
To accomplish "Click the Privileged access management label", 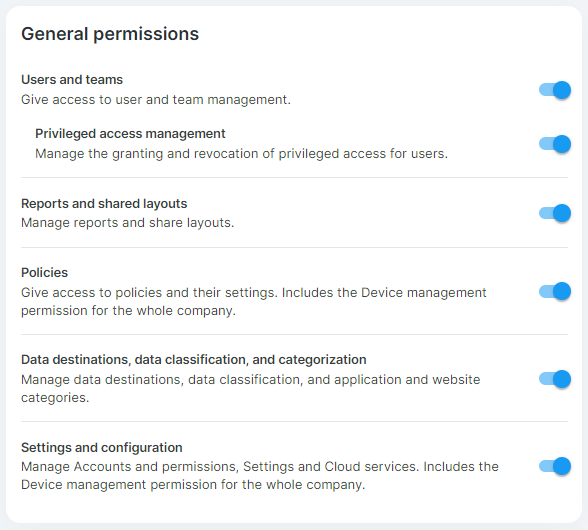I will point(130,134).
